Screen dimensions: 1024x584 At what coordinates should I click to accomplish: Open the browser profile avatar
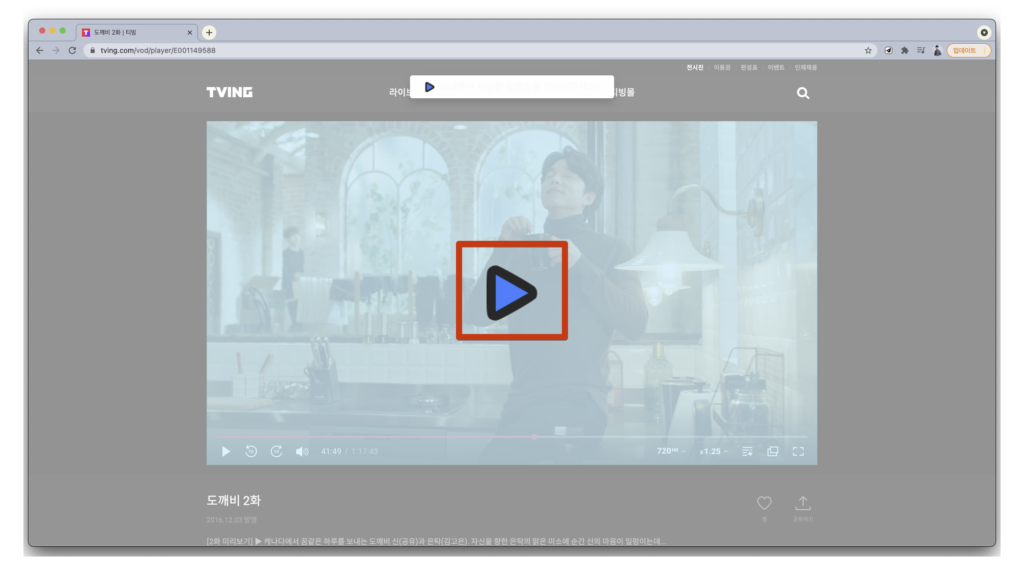[x=937, y=50]
